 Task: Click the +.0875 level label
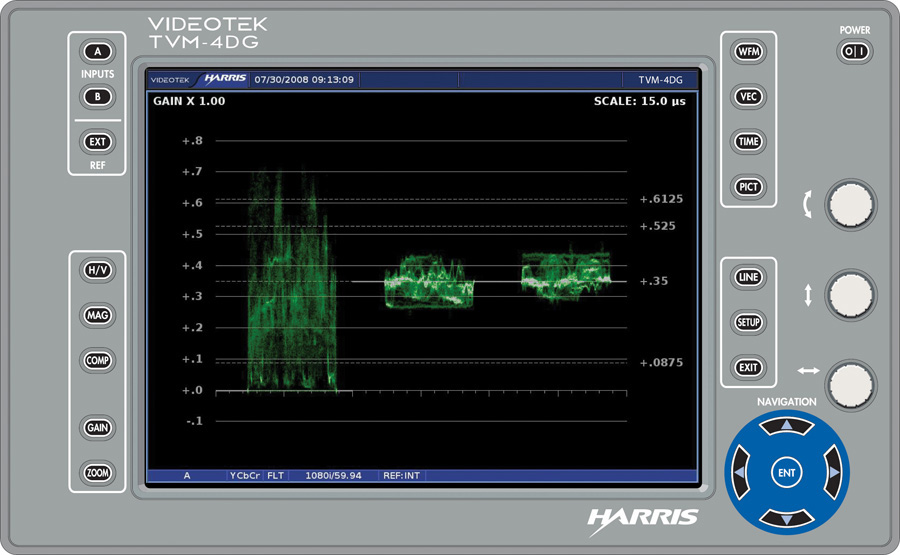(x=661, y=363)
